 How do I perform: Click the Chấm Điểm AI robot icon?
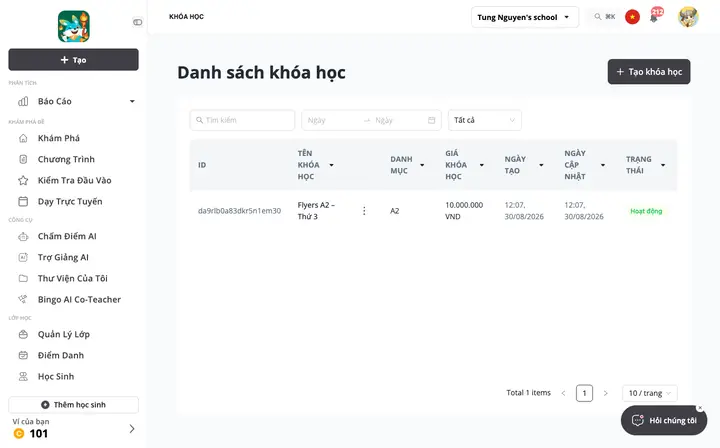click(x=23, y=236)
